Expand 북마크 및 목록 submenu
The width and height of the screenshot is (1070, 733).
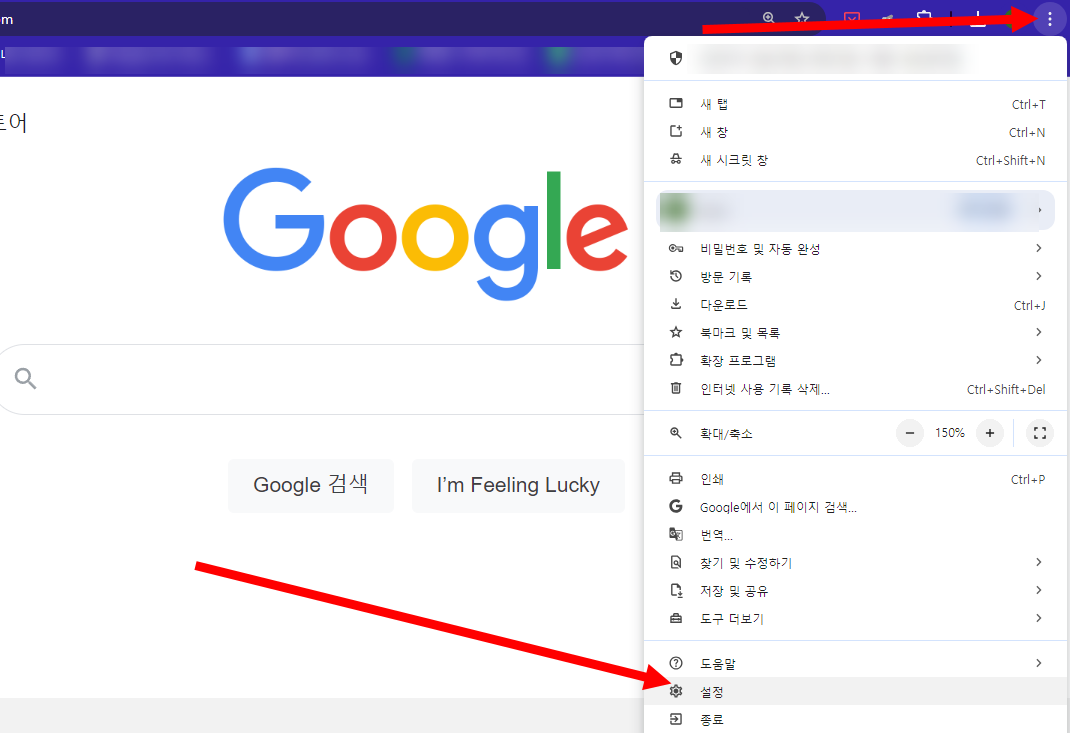tap(856, 332)
